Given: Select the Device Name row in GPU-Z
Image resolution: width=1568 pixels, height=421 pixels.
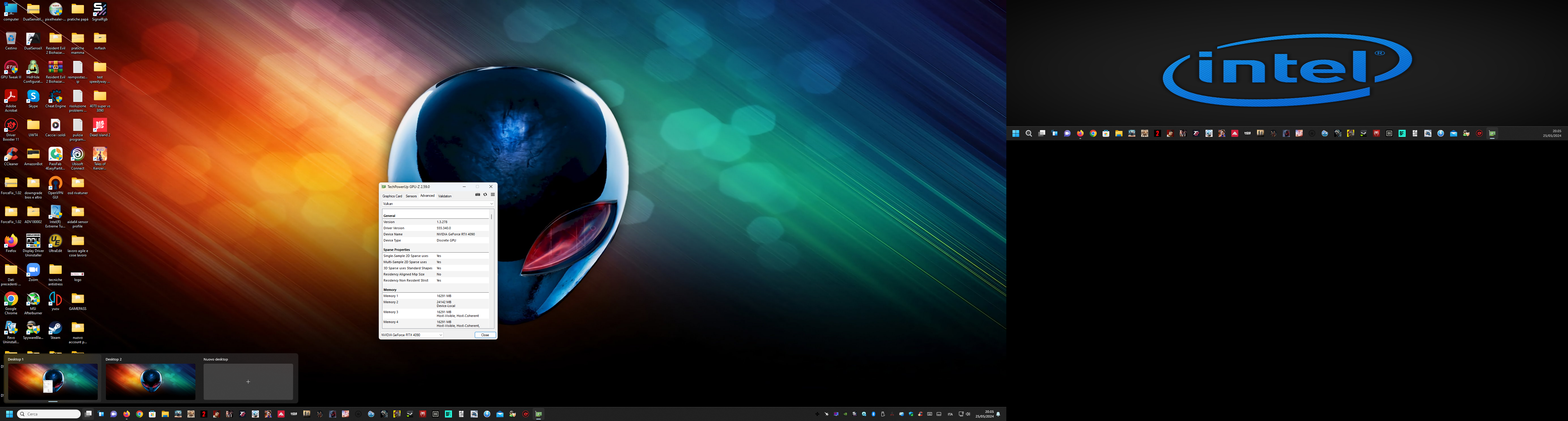Looking at the screenshot, I should tap(435, 234).
